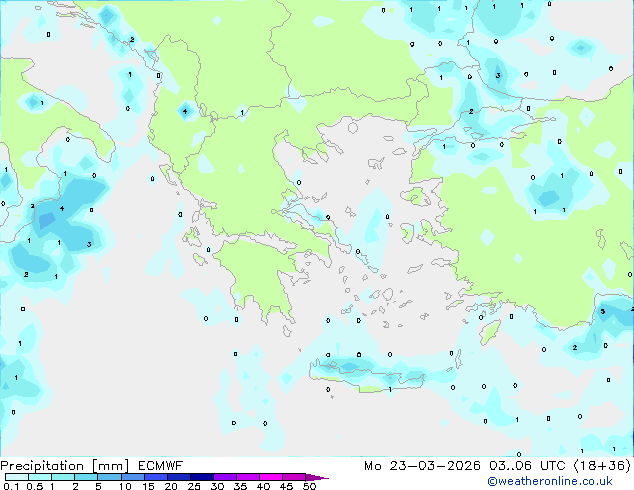Click the 20–25 mm dark blue legend segment
The width and height of the screenshot is (634, 490).
178,477
